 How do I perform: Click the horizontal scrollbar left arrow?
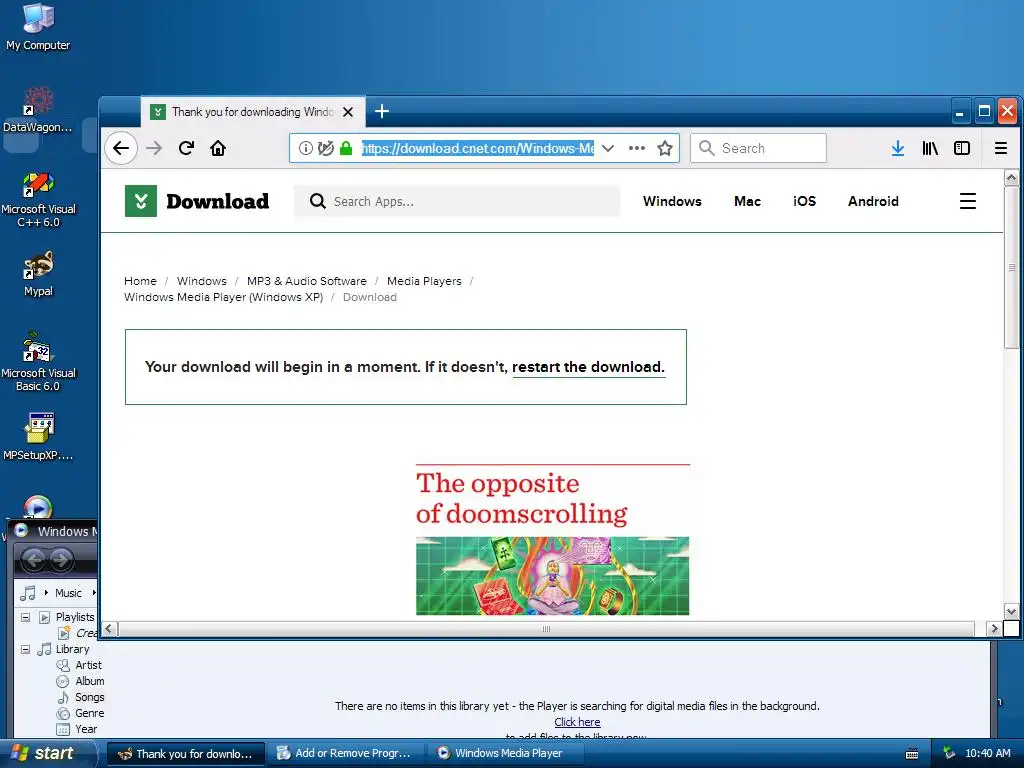click(x=109, y=629)
